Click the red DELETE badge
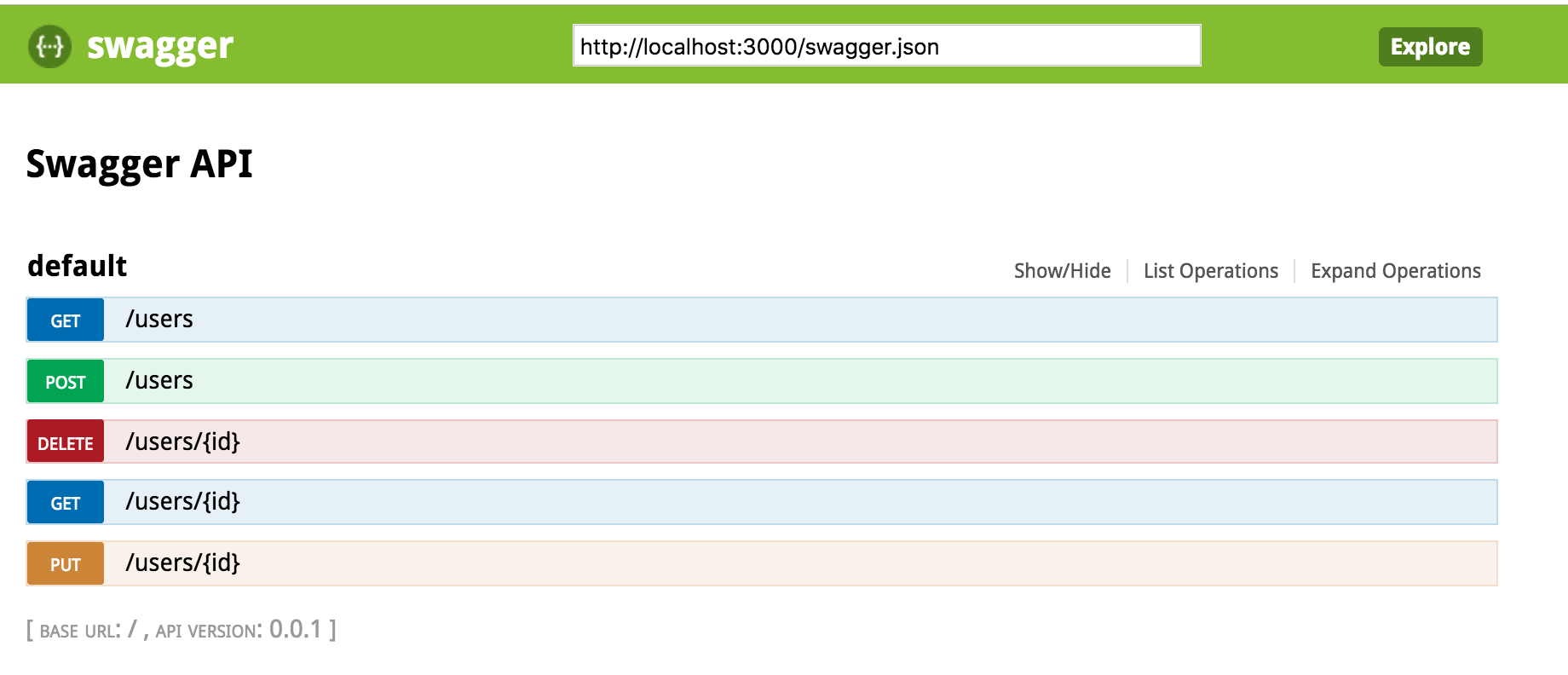The width and height of the screenshot is (1568, 675). tap(66, 442)
